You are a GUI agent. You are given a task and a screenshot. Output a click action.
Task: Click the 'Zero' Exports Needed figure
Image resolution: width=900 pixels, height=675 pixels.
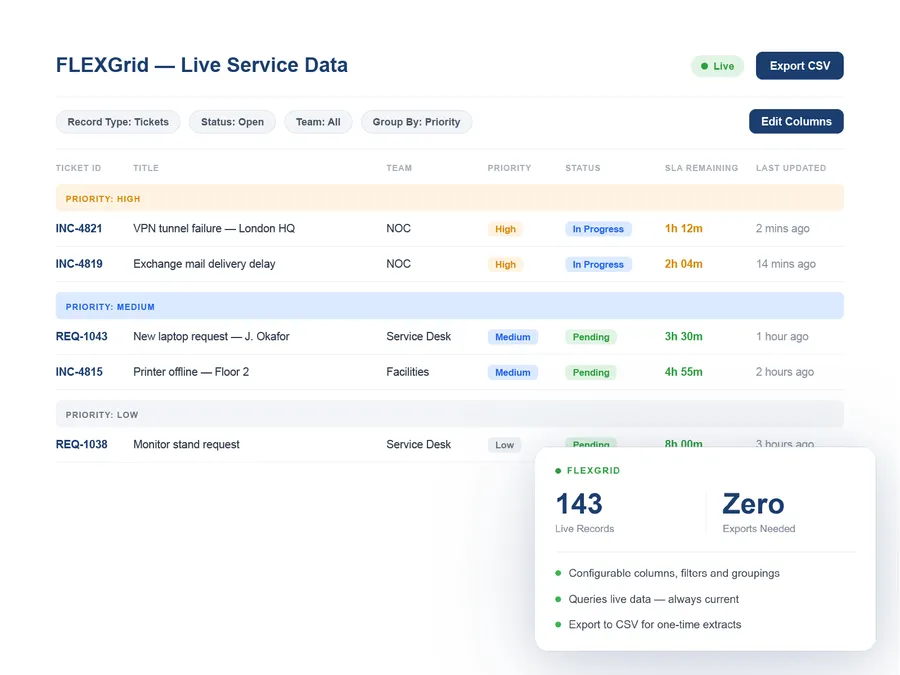(753, 504)
